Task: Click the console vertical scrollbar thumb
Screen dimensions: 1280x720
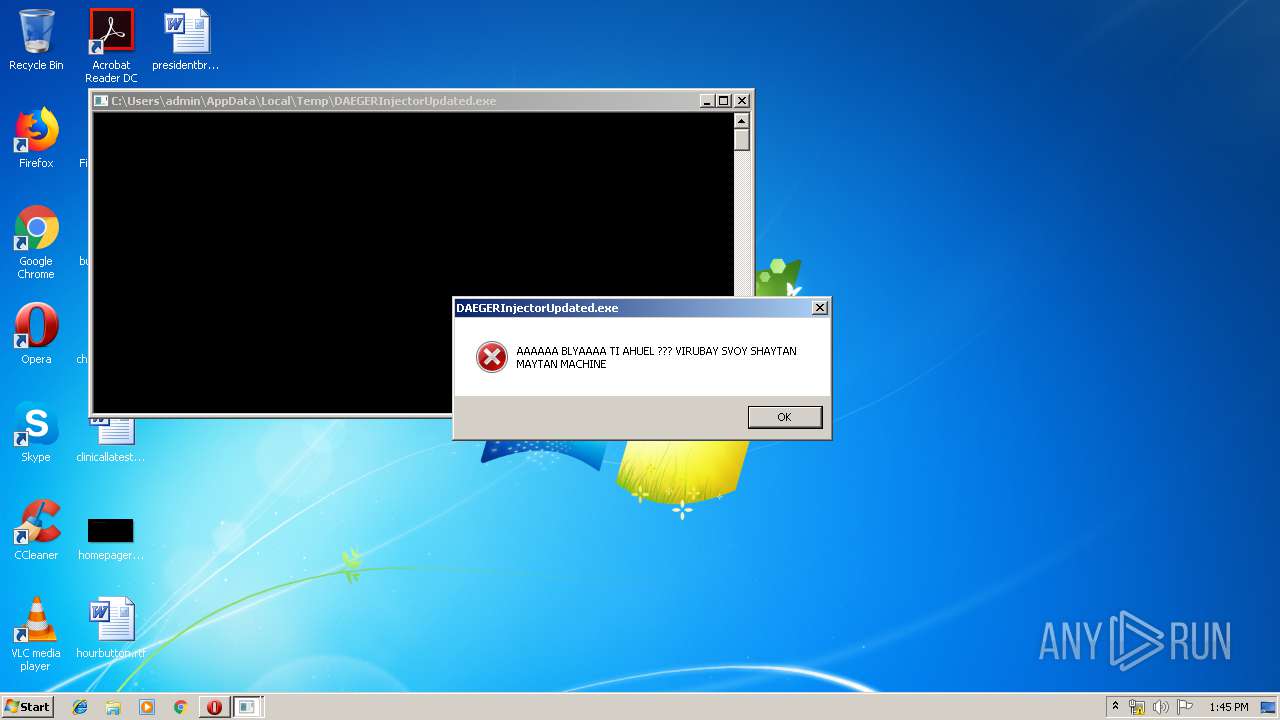Action: pyautogui.click(x=741, y=140)
